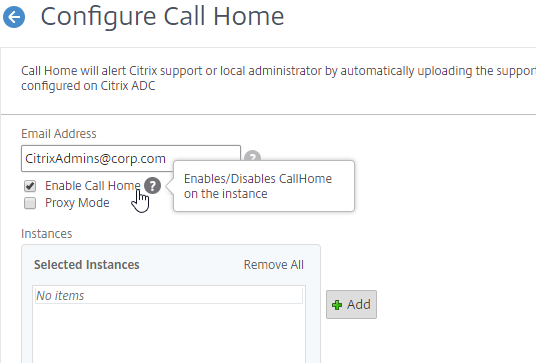Add an instance with the Add button
This screenshot has height=363, width=536.
351,305
